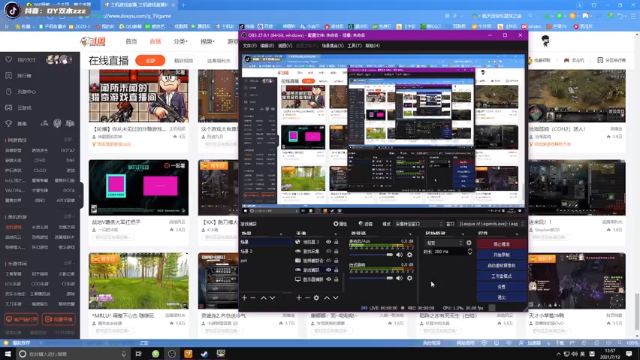Move the scene up in the Scenes panel
640x360 pixels.
tap(264, 298)
